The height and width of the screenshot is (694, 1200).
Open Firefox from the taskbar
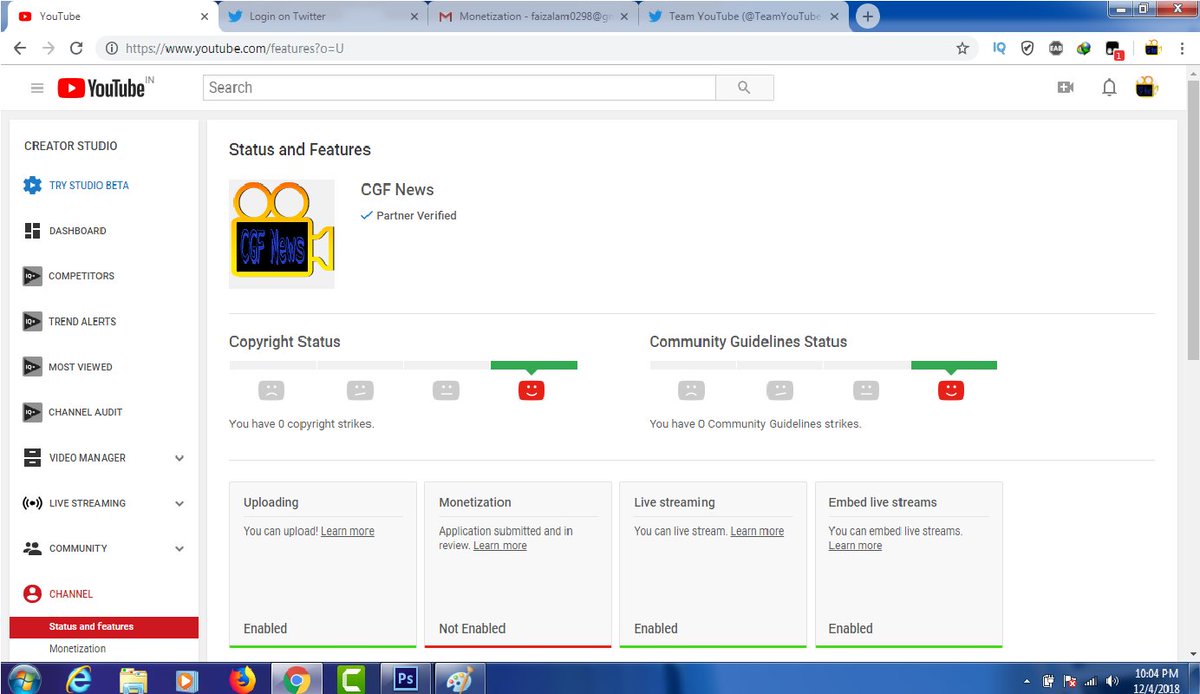241,680
